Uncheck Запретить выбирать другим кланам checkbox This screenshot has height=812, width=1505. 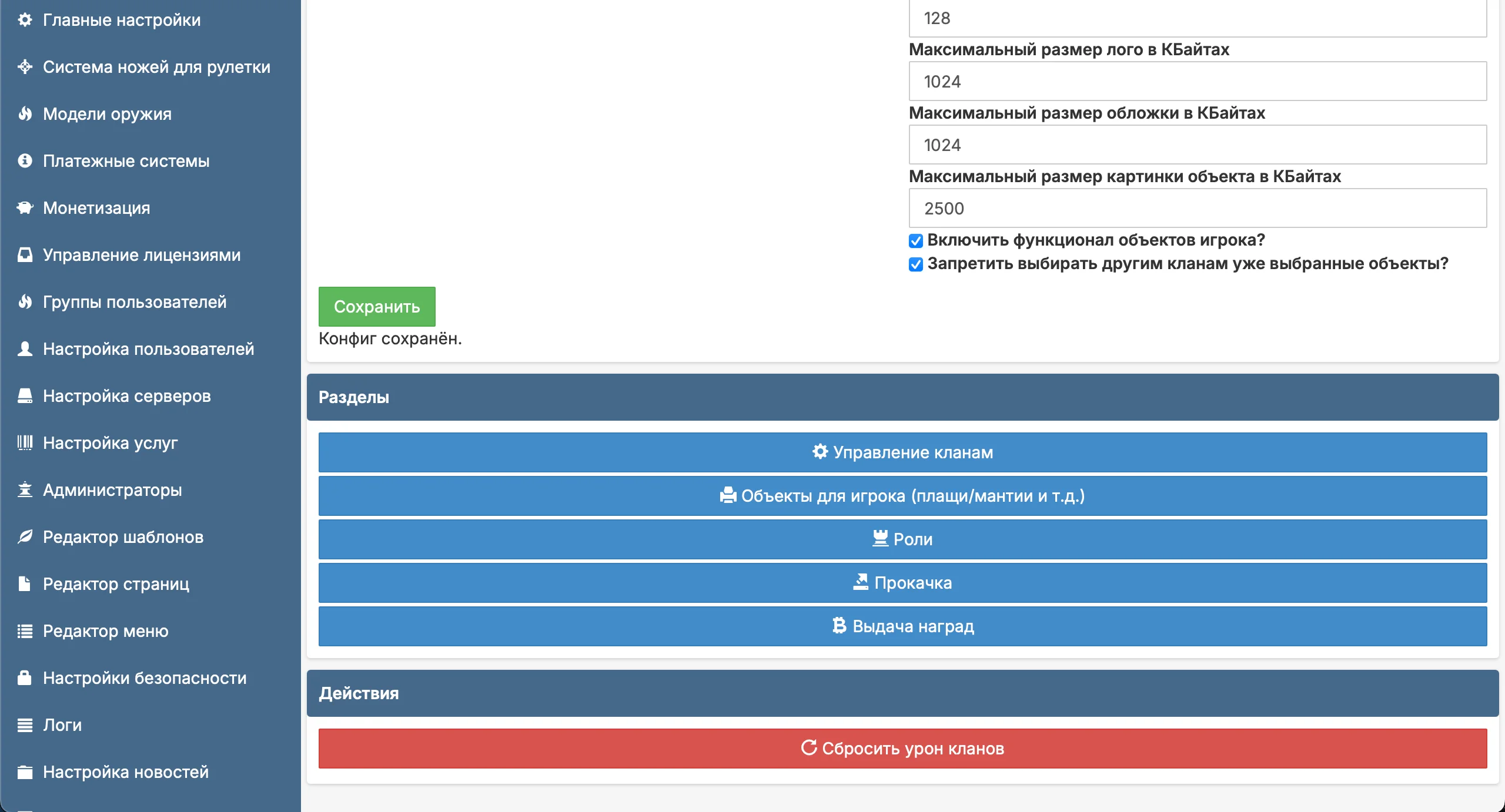click(916, 264)
